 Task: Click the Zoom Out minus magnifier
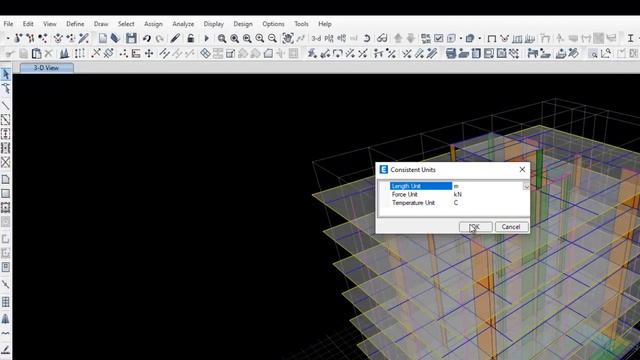272,38
